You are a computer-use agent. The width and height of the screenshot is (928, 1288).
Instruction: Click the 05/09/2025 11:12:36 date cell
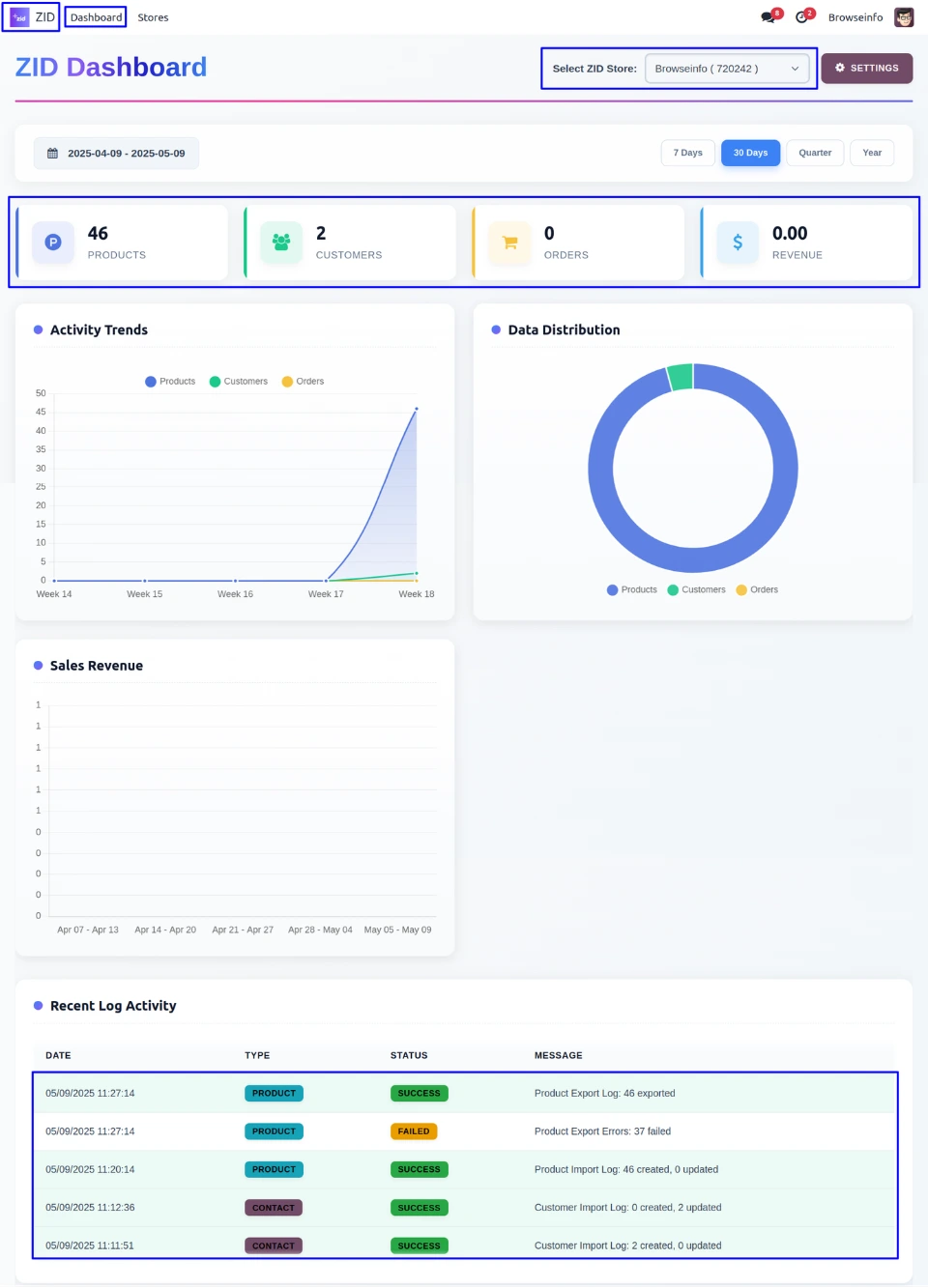tap(90, 1208)
